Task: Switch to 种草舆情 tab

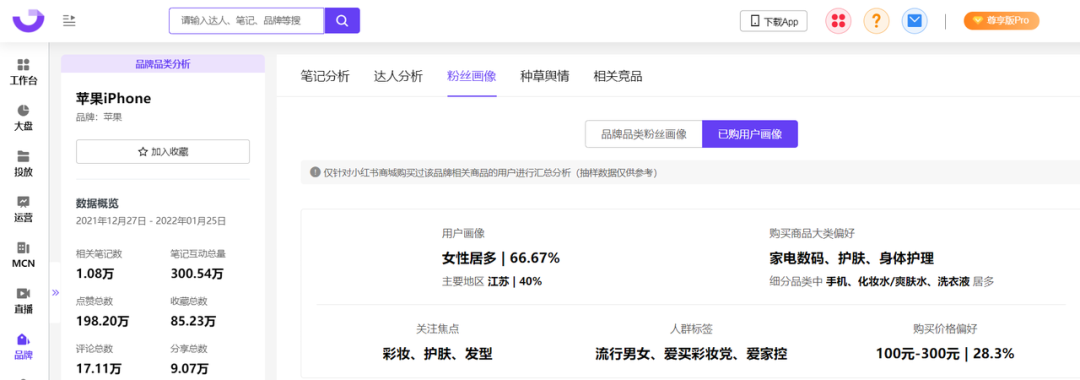Action: [x=544, y=76]
